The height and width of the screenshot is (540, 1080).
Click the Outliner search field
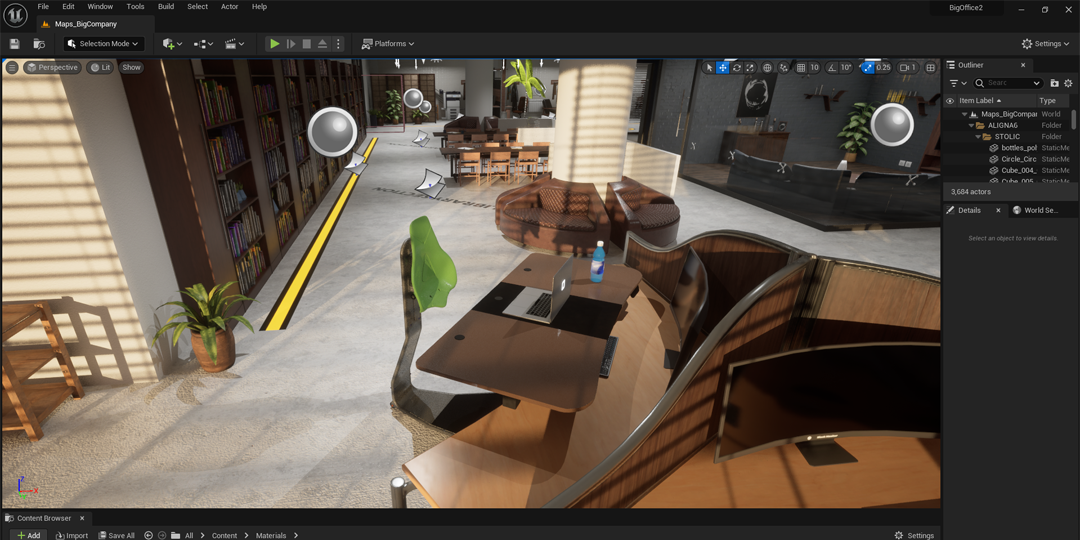1009,83
